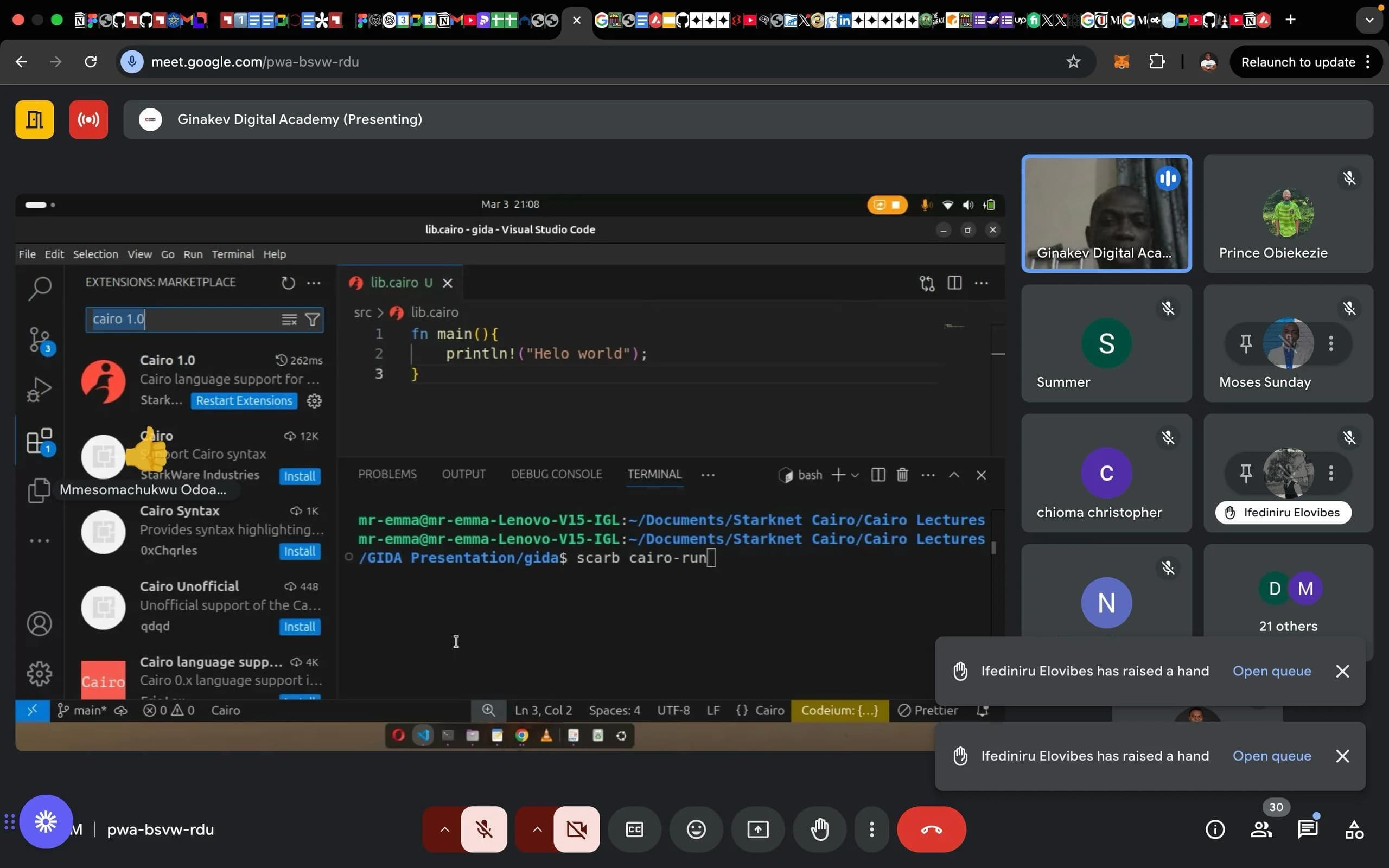Open the chat with everyone panel
The height and width of the screenshot is (868, 1389).
coord(1308,829)
